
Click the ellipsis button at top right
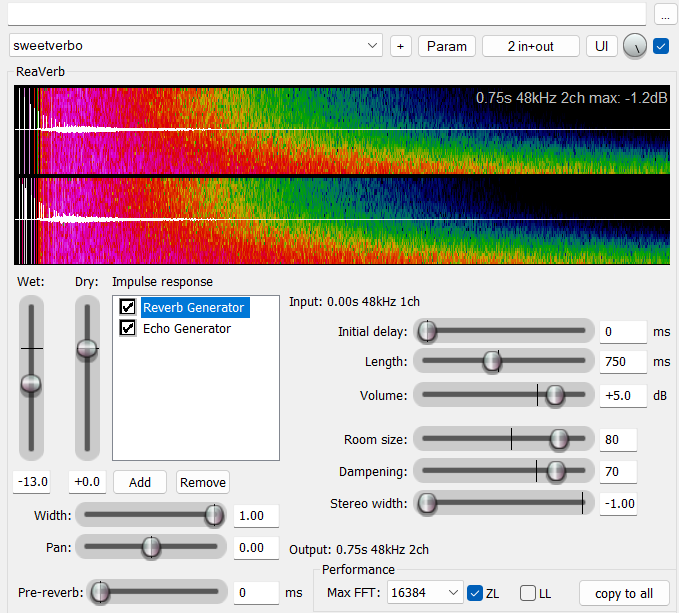pos(665,14)
